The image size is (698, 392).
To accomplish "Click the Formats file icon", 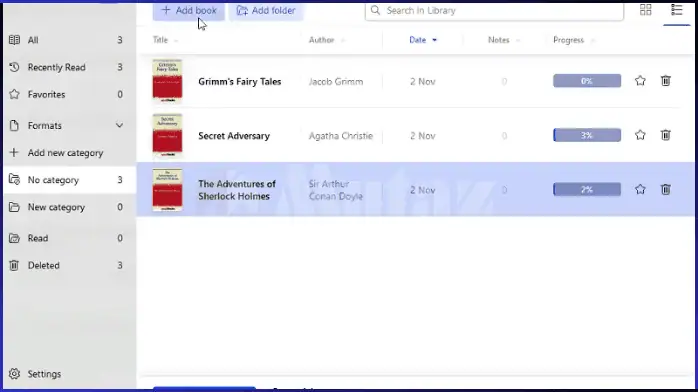I will 14,125.
